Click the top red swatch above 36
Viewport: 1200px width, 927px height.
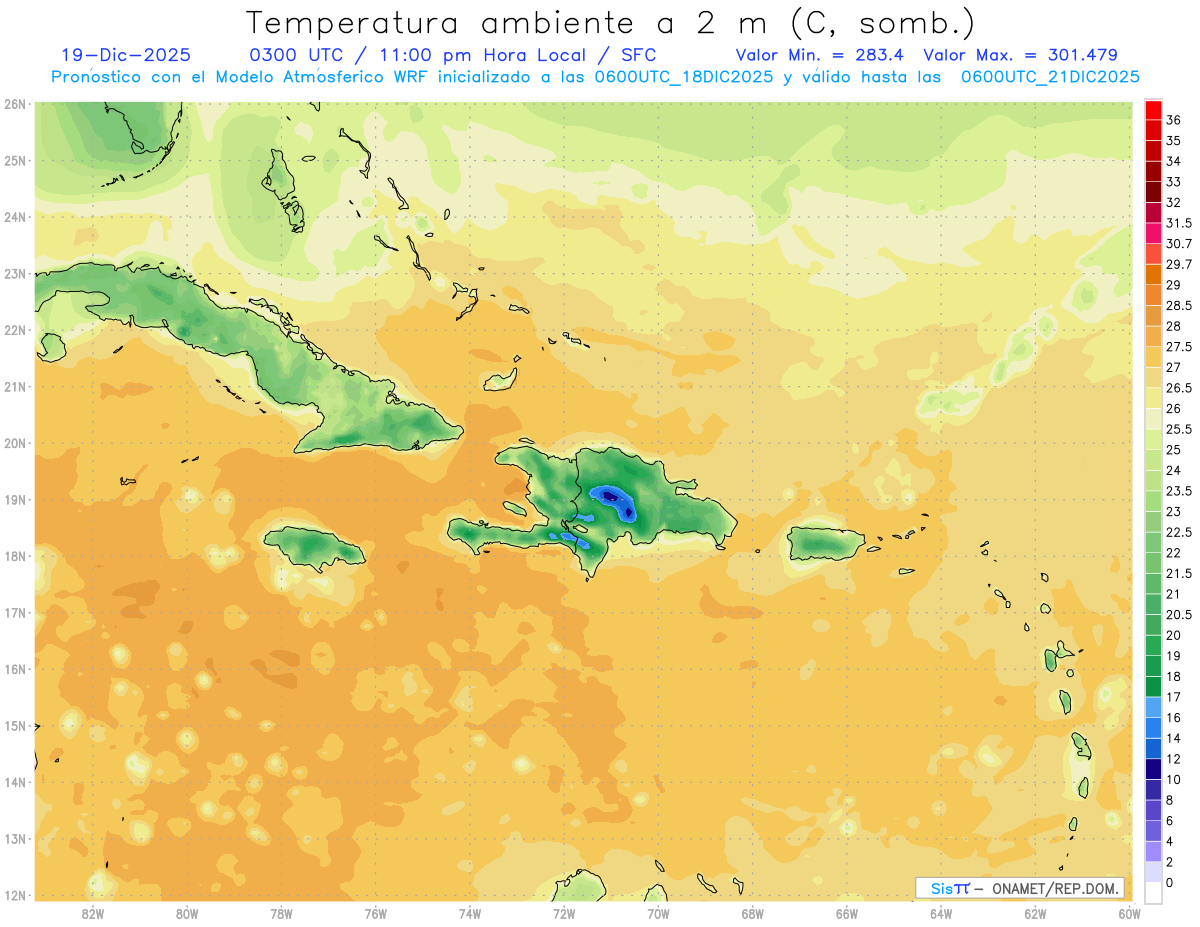point(1153,110)
